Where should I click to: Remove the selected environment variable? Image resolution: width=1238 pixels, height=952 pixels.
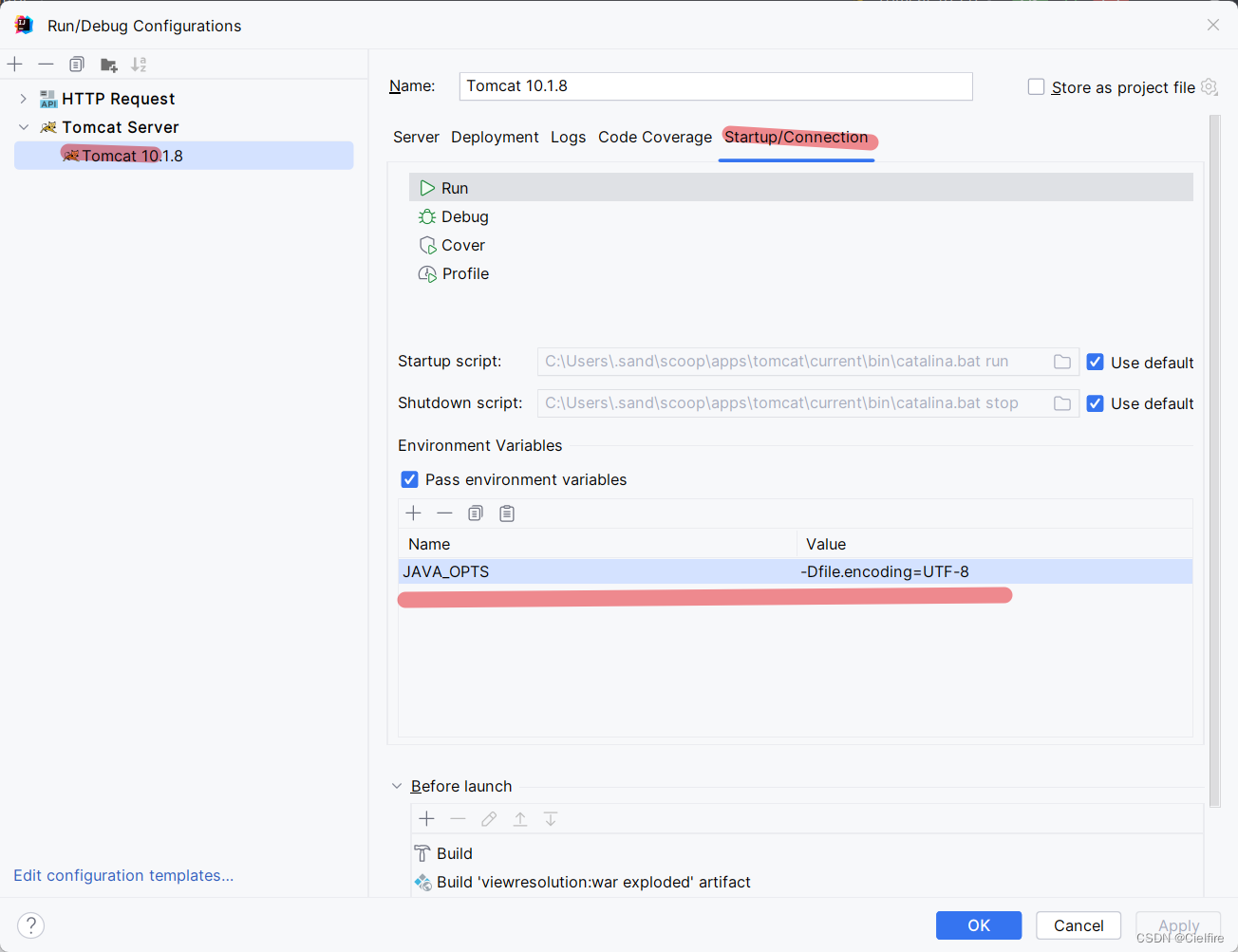(444, 513)
